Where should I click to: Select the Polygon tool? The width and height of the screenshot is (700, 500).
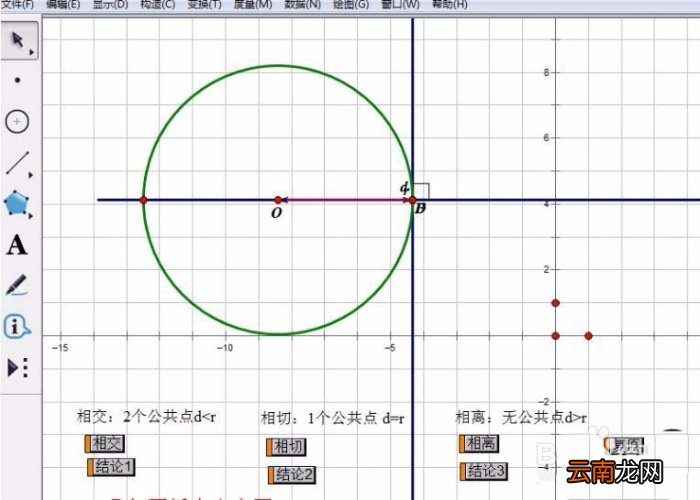tap(17, 204)
